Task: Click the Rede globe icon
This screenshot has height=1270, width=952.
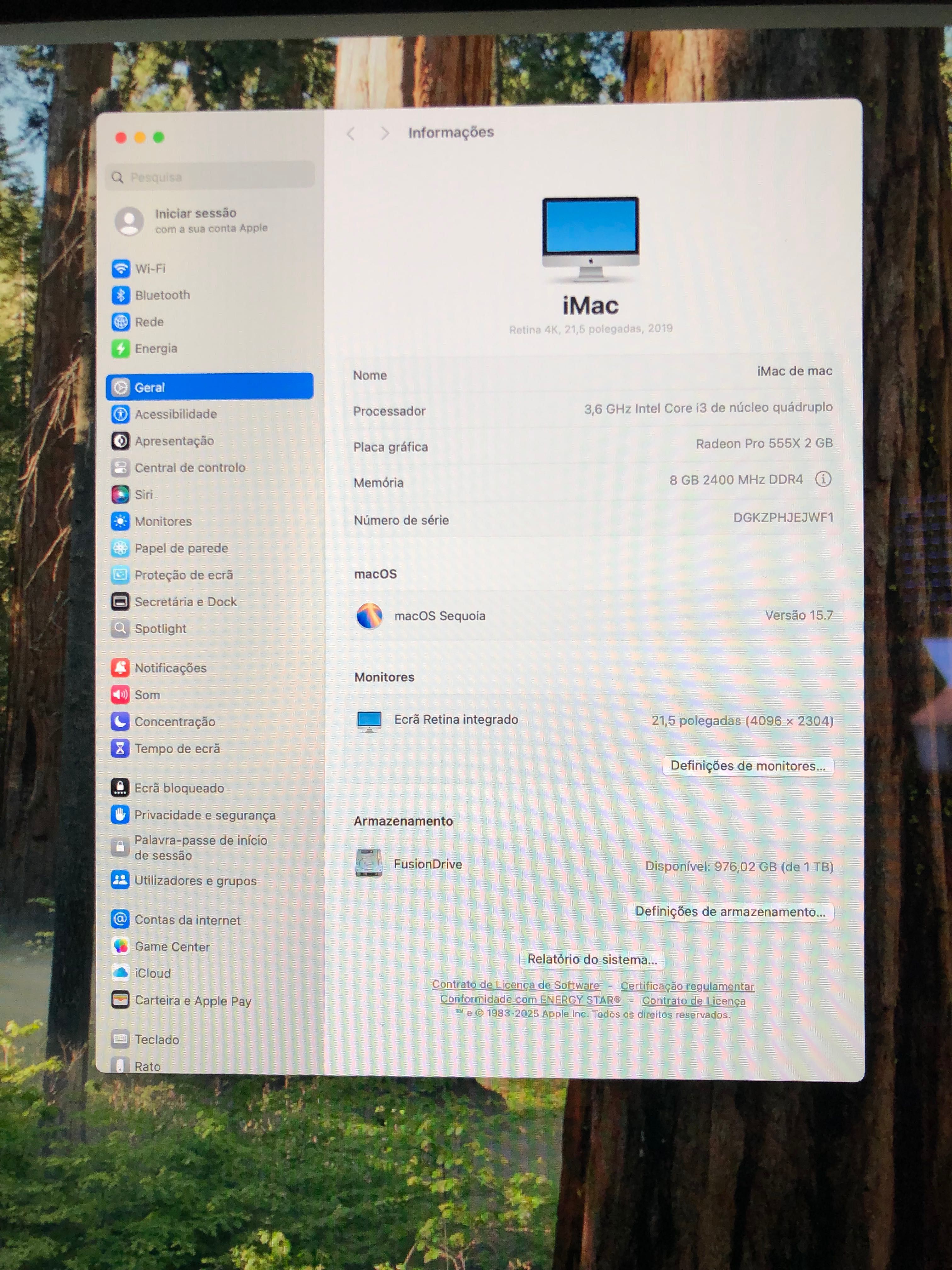Action: (x=121, y=322)
